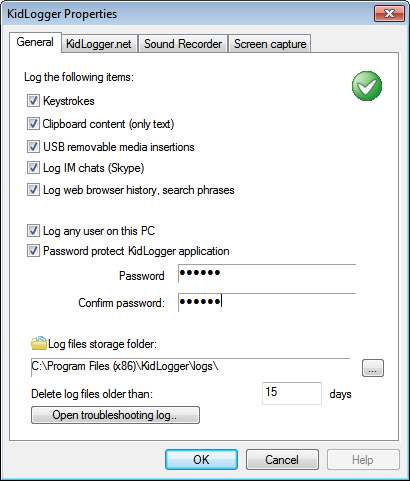Screen dimensions: 410x481
Task: Toggle Log IM chats (Skype) checkbox
Action: click(33, 168)
